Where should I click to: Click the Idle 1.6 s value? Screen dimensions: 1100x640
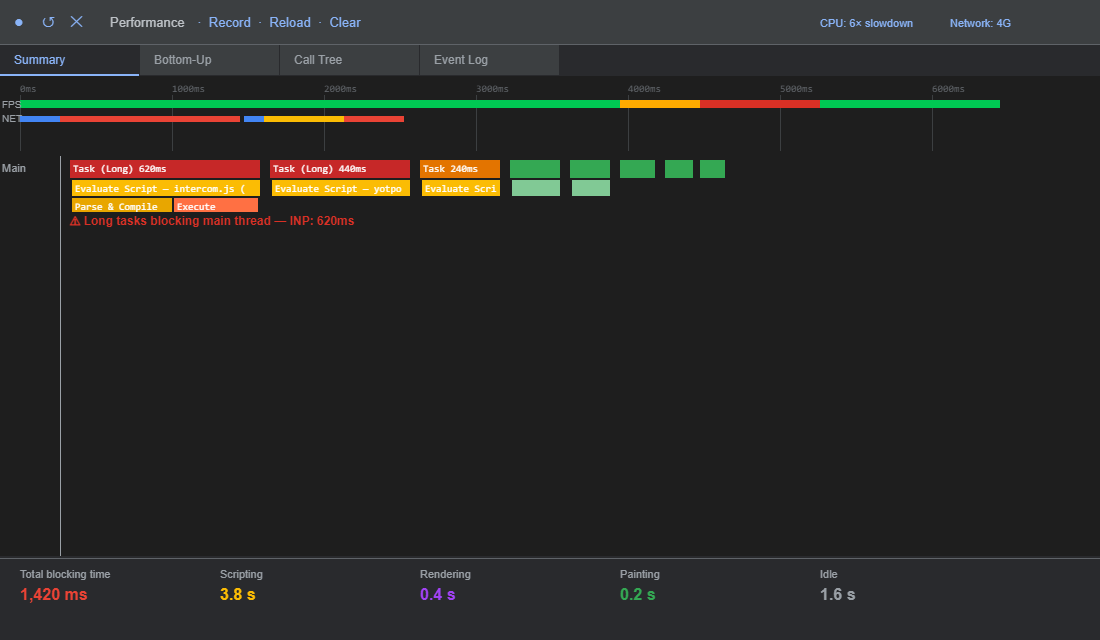click(838, 594)
